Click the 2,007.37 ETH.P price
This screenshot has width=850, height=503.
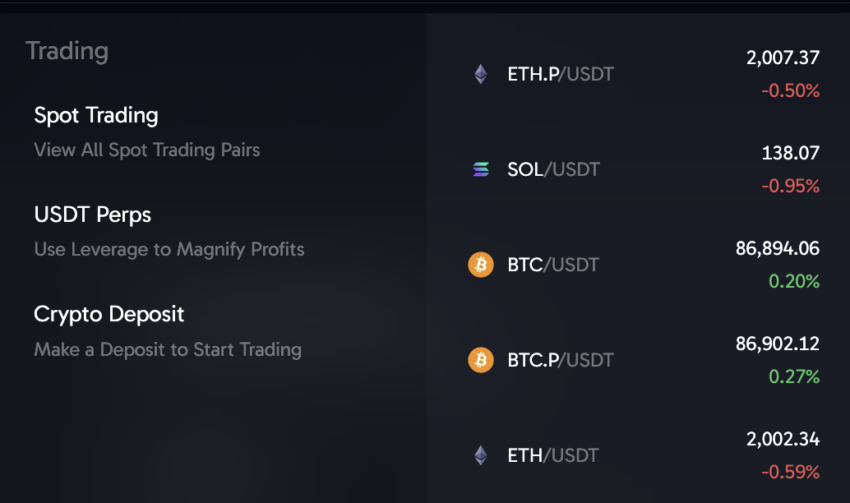coord(783,58)
